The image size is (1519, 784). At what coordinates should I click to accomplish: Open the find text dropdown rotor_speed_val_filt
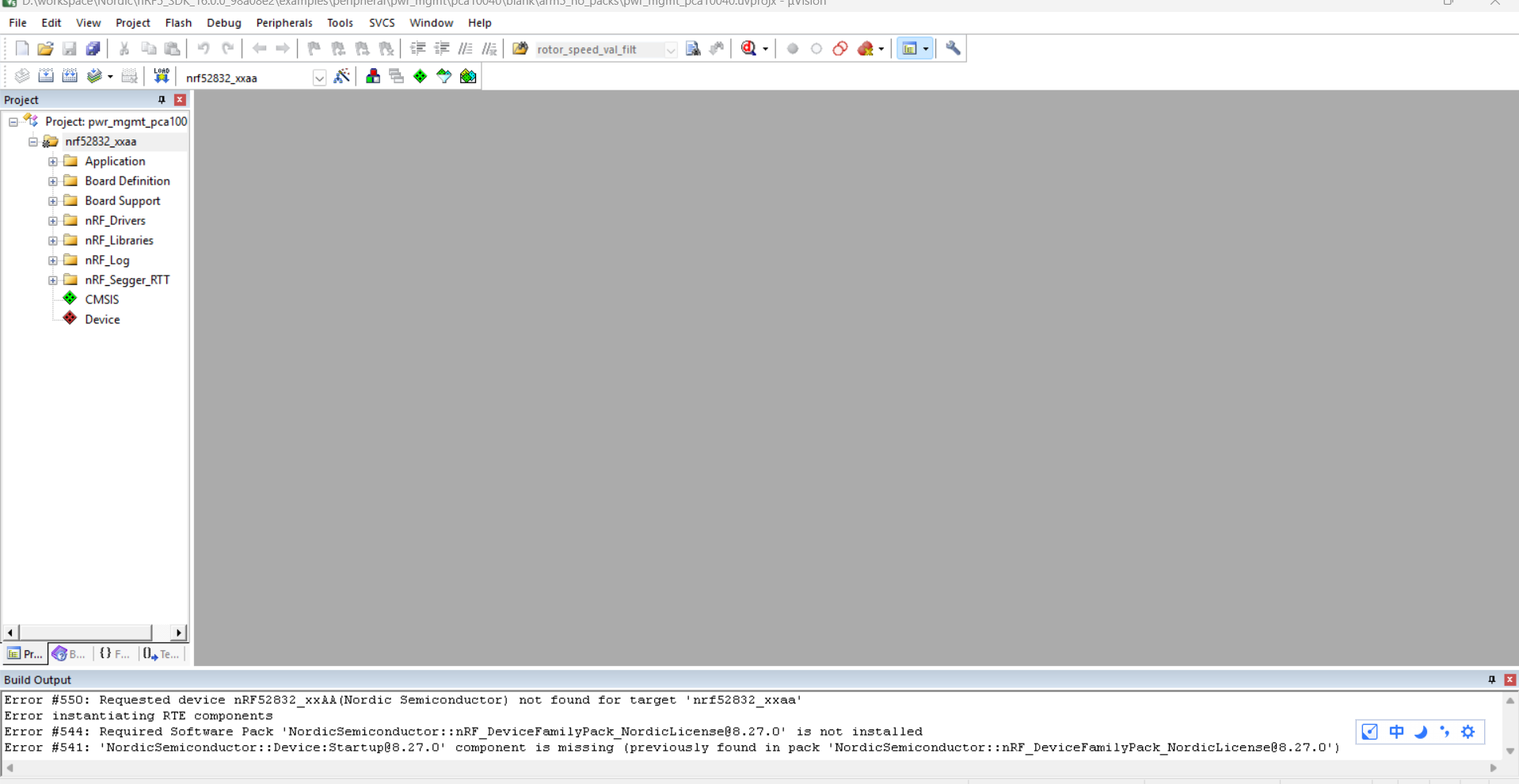pos(671,49)
